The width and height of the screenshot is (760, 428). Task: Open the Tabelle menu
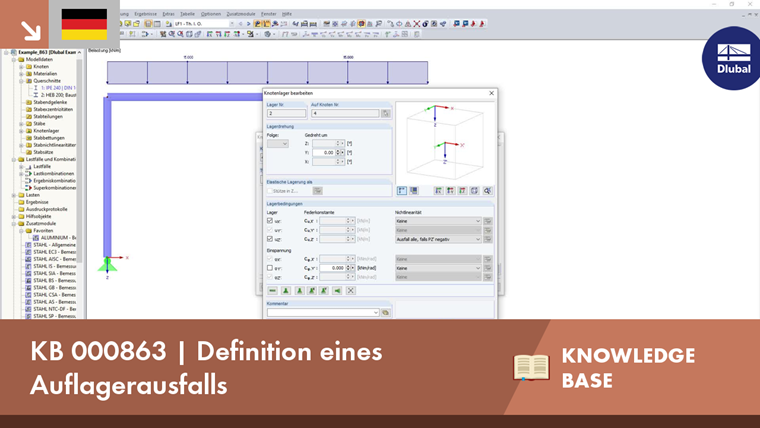(x=187, y=14)
